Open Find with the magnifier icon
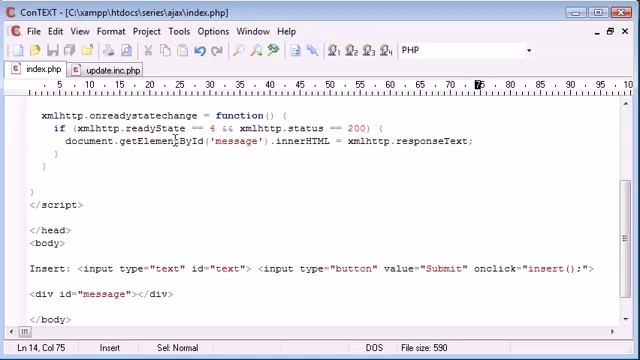 [239, 50]
